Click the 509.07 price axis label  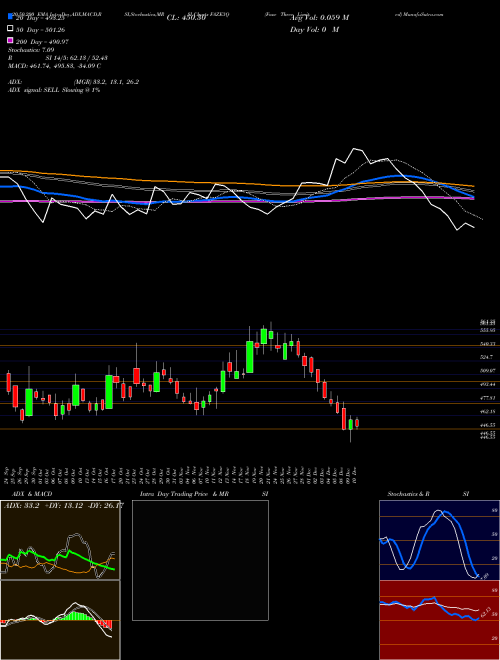[489, 371]
